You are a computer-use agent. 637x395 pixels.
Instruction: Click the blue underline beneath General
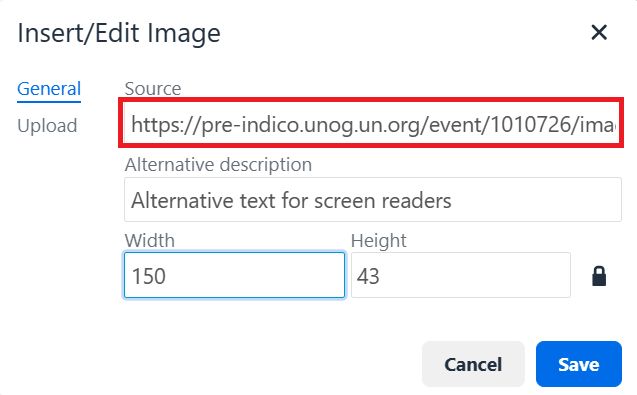pos(49,101)
